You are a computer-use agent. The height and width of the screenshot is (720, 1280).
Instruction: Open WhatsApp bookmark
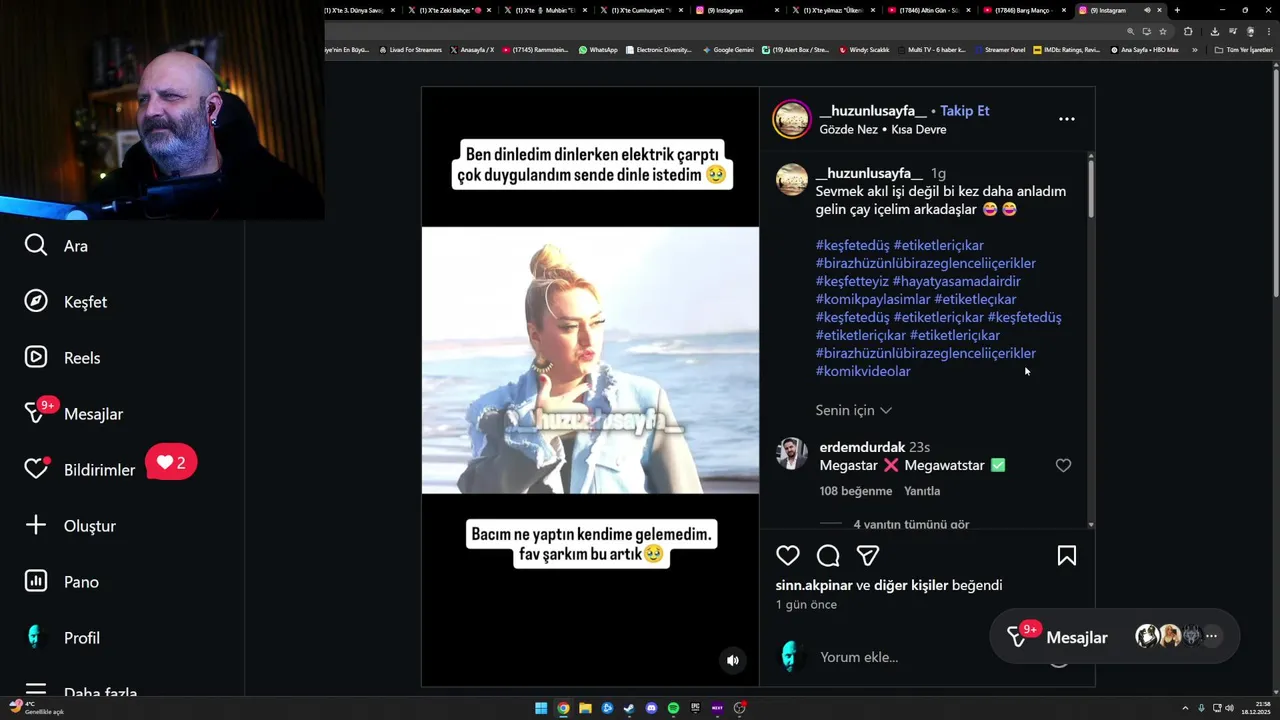(598, 49)
